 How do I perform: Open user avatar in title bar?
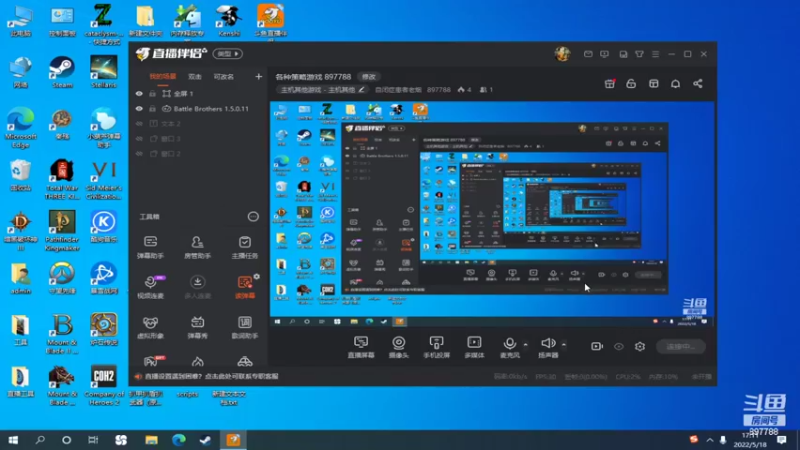tap(562, 54)
